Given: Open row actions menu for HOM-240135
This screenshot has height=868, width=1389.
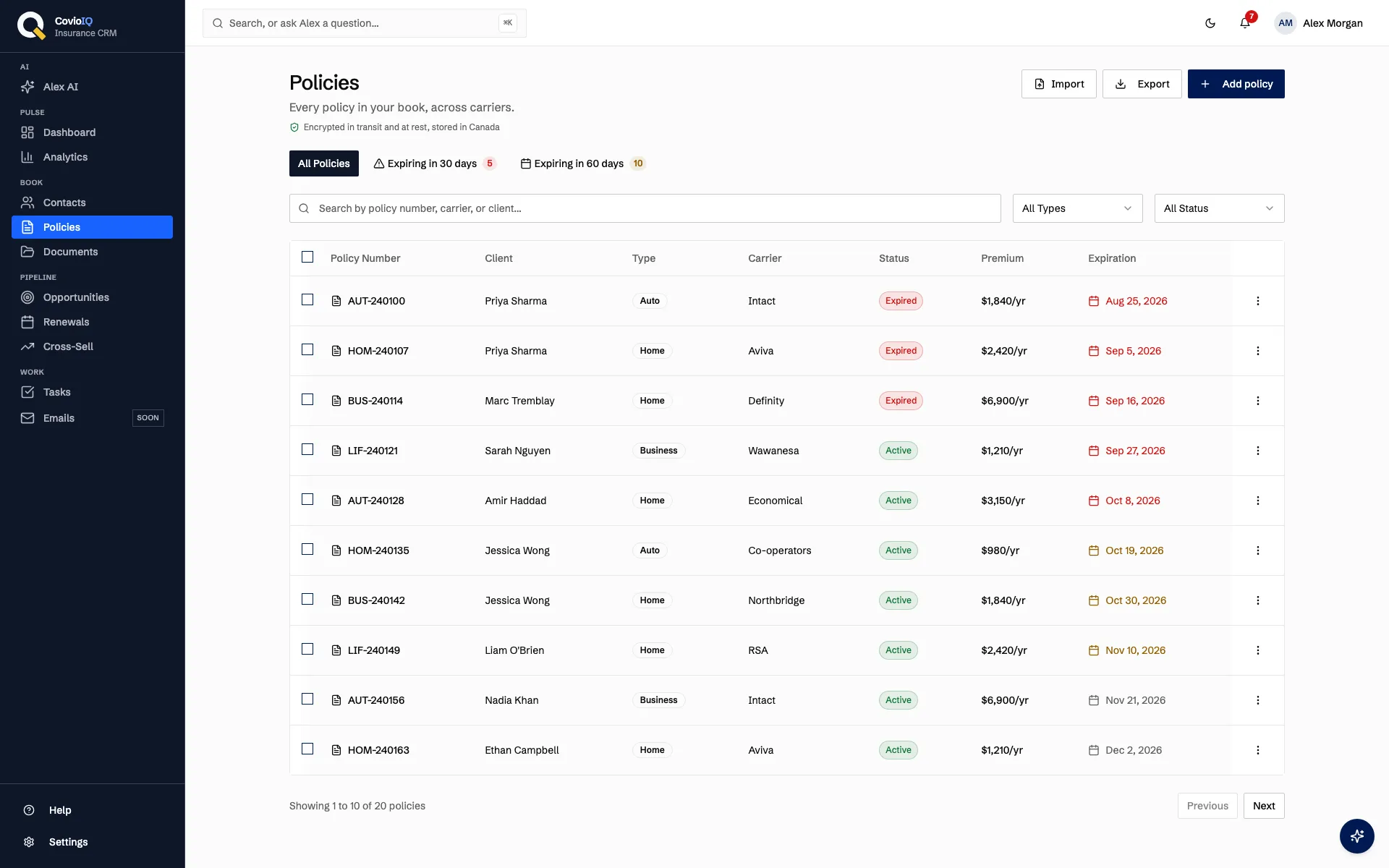Looking at the screenshot, I should 1257,550.
